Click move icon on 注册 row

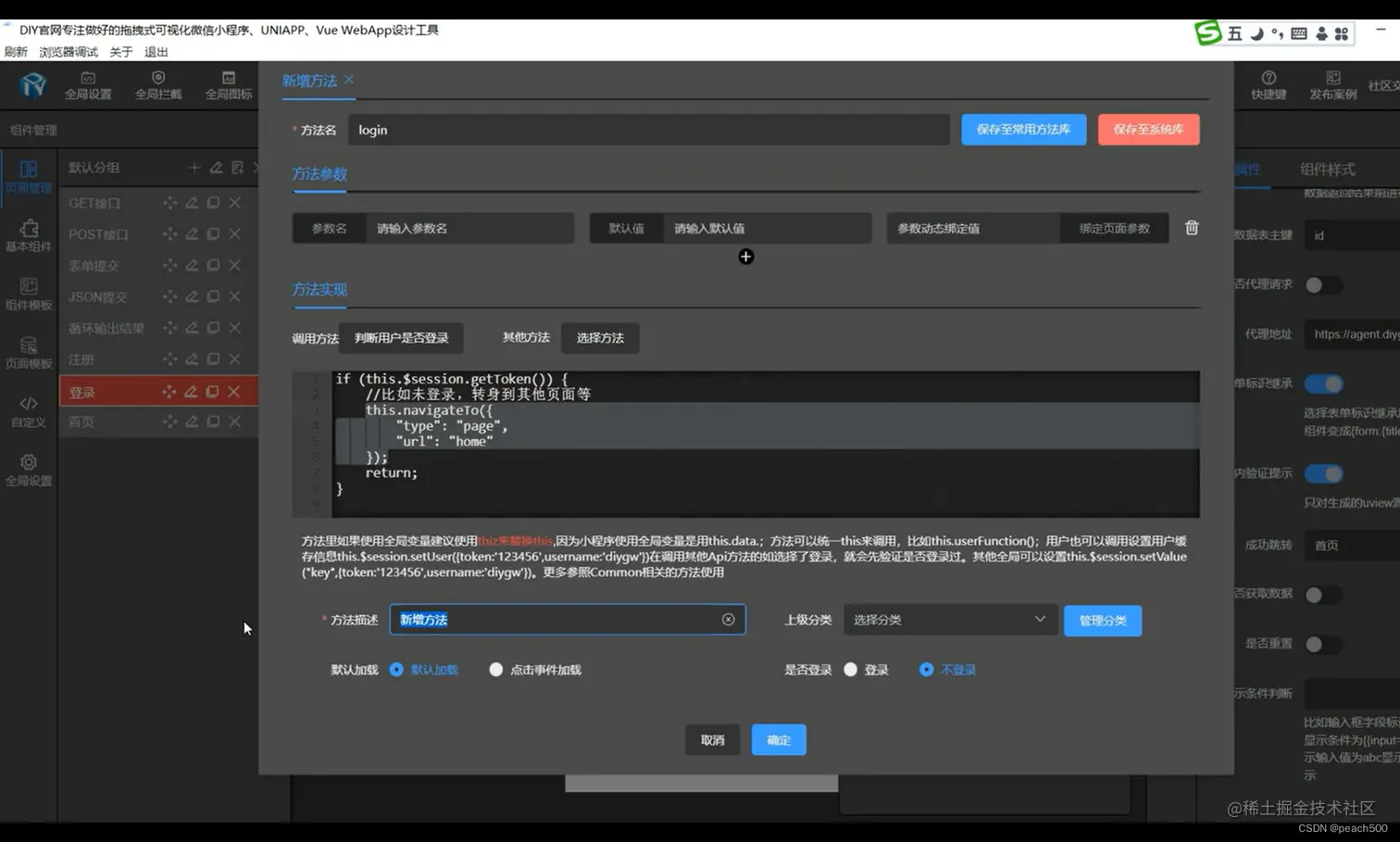click(x=169, y=358)
